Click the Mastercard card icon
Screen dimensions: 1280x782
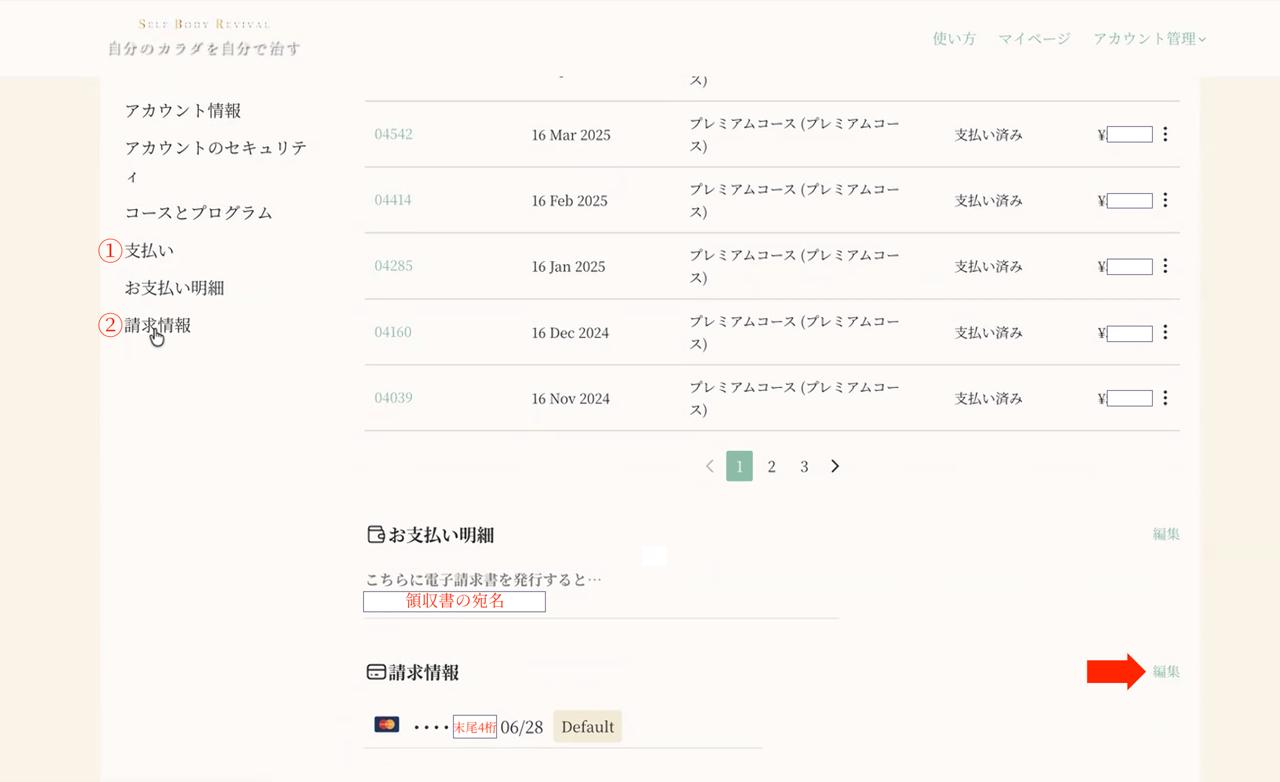387,724
